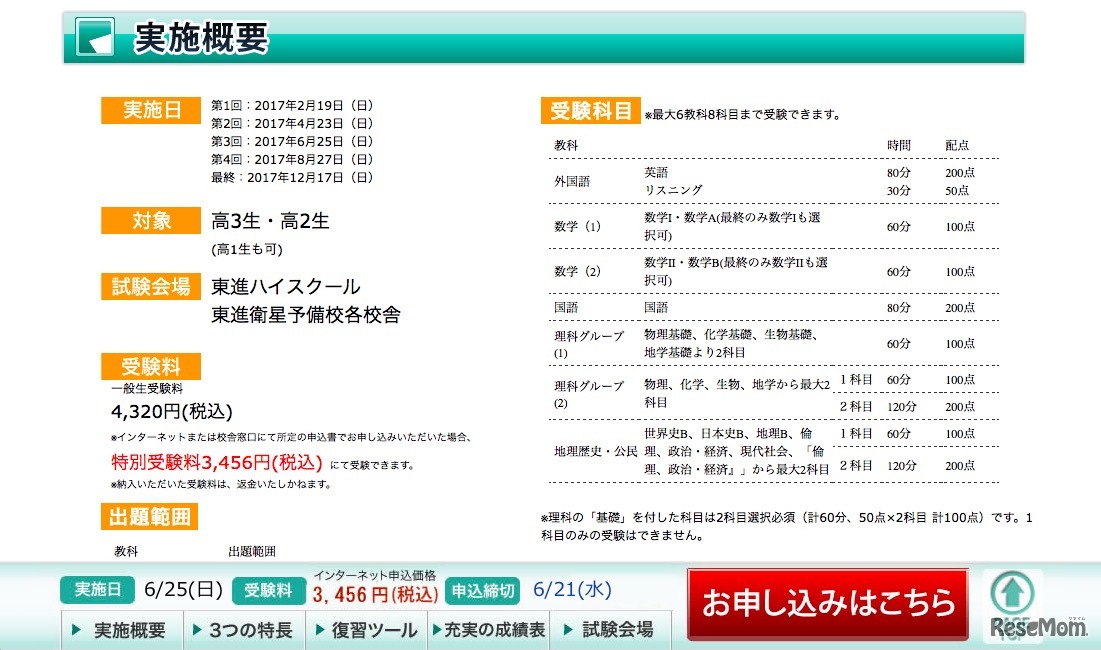Click the page-top arrow icon
The image size is (1101, 650).
pyautogui.click(x=1012, y=594)
